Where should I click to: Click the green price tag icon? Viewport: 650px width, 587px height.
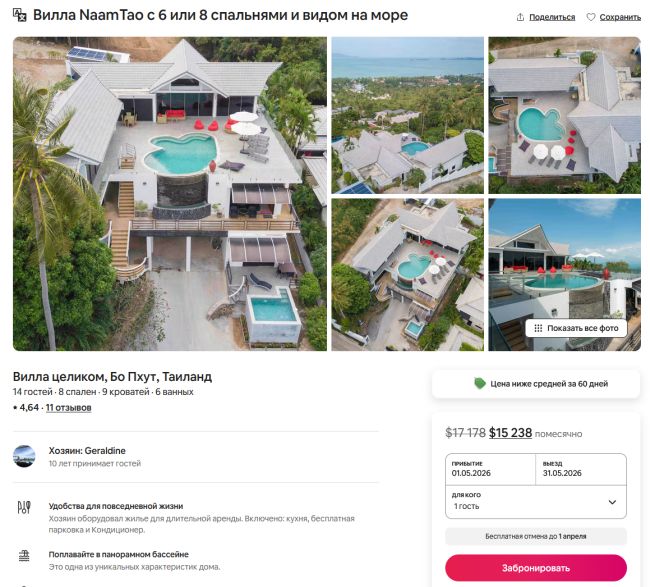(480, 383)
